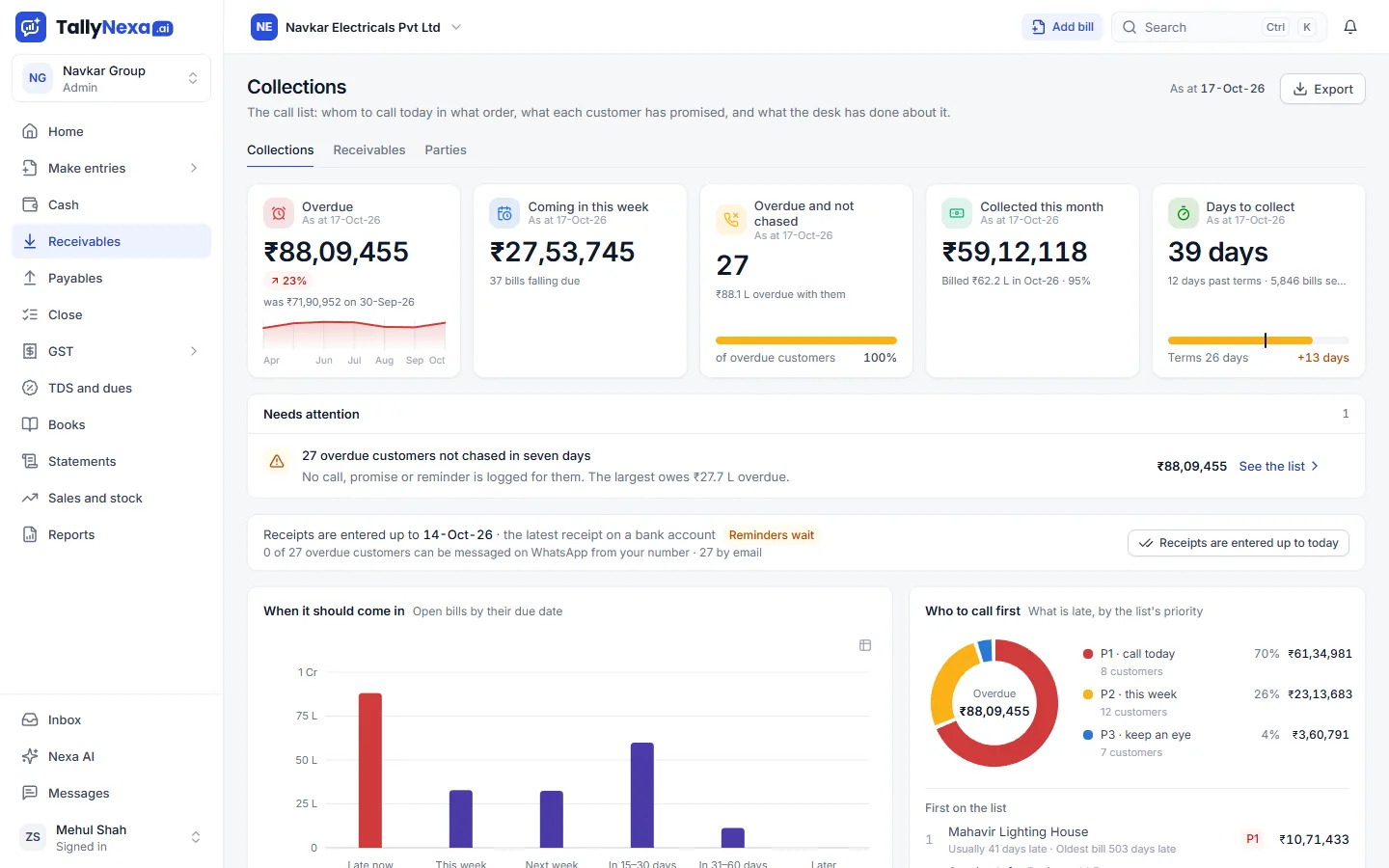Open the Reports document icon
Viewport: 1389px width, 868px height.
30,534
